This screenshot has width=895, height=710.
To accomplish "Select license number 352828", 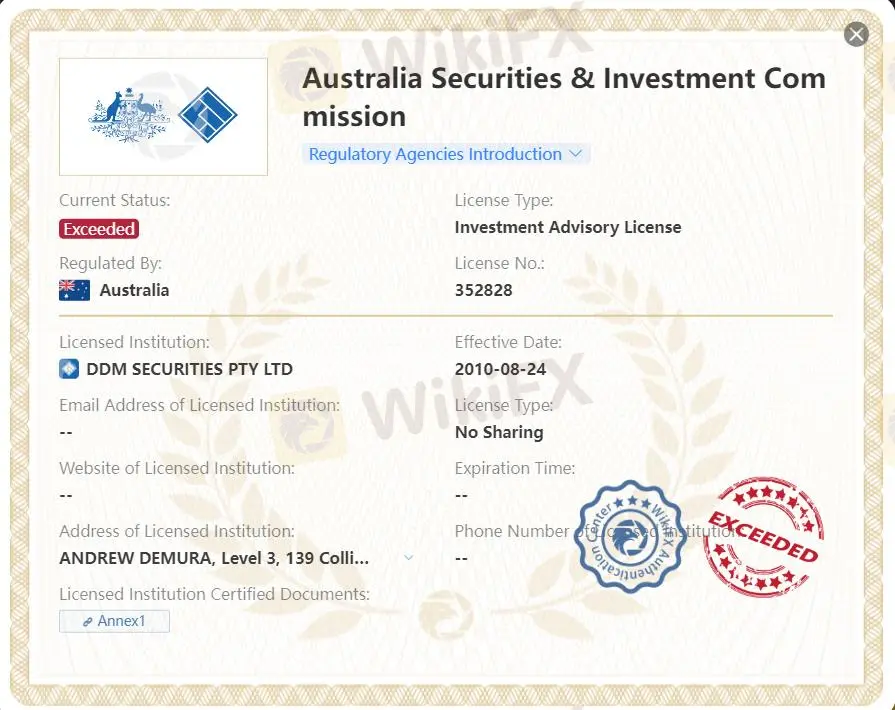I will point(482,290).
